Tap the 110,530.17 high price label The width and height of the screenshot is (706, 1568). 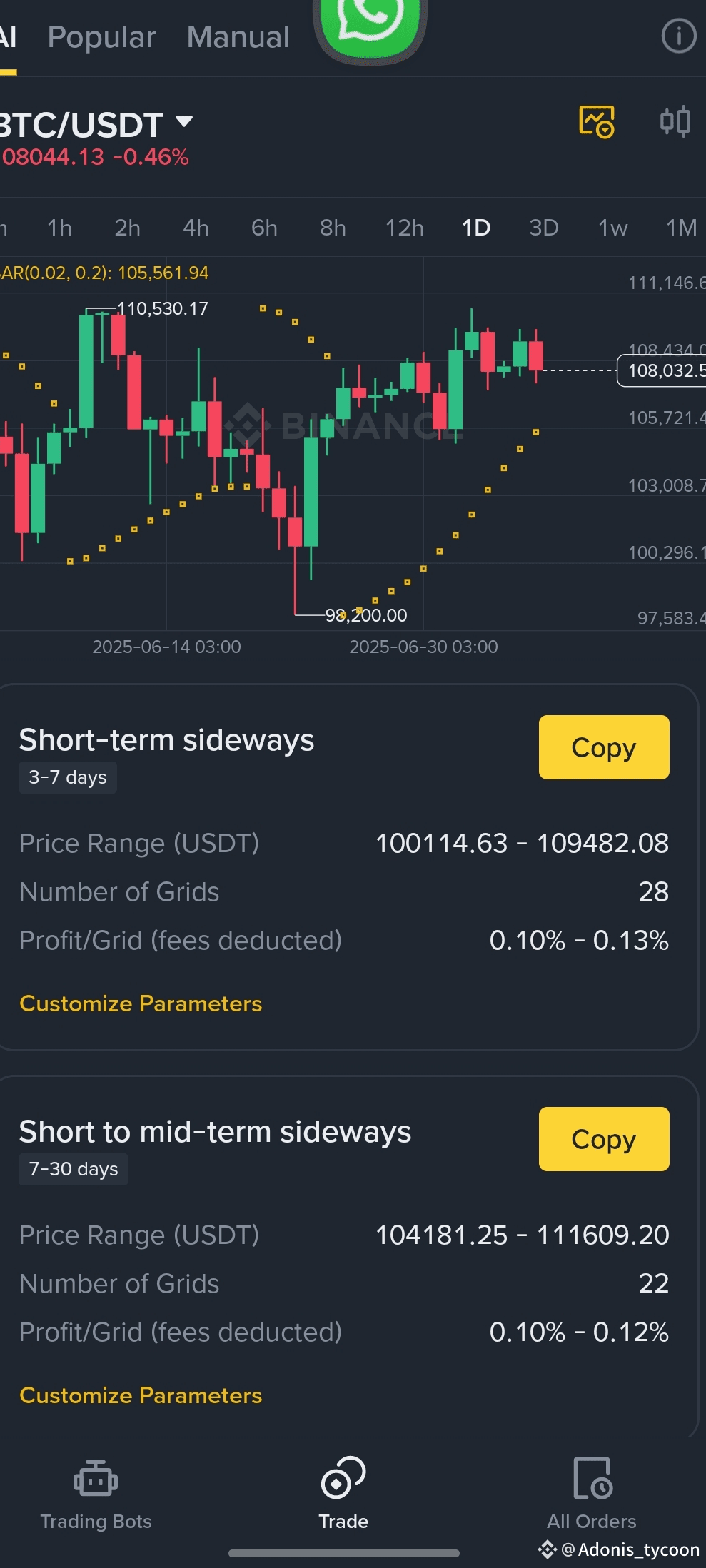tap(162, 308)
